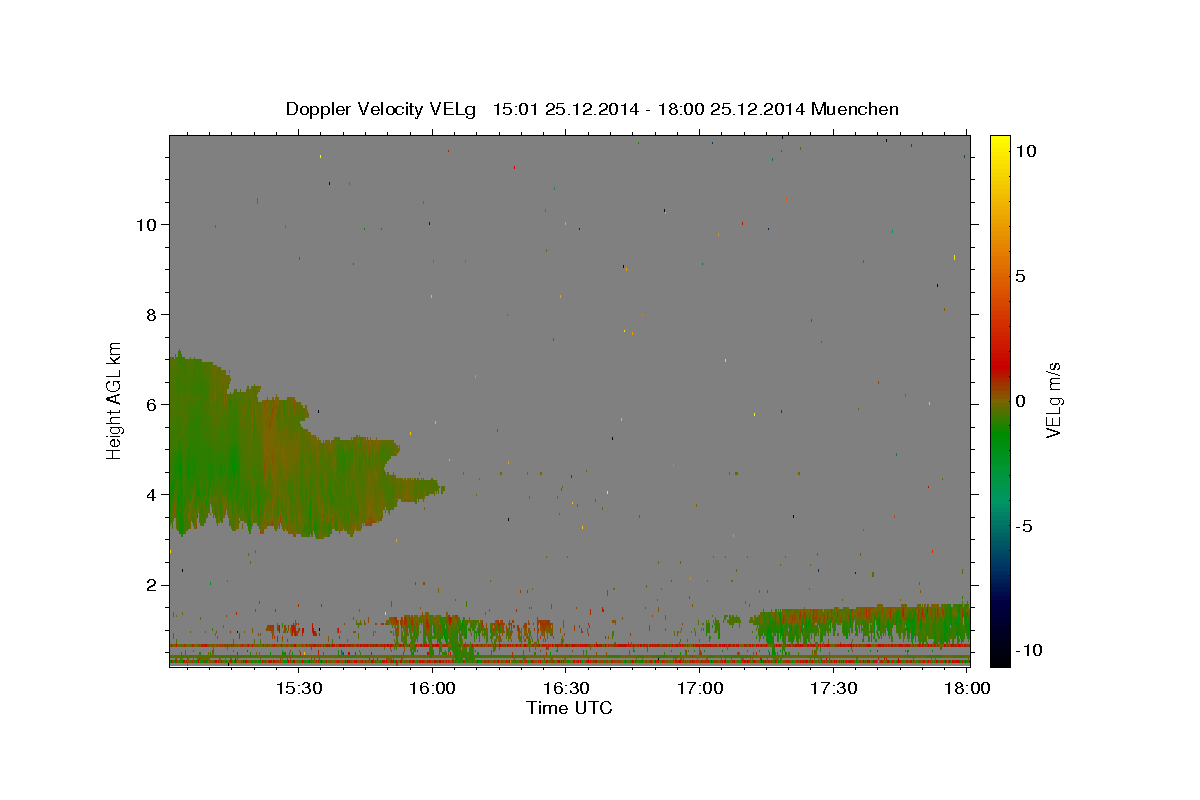Click the height tick label 8
This screenshot has width=1200, height=800.
150,315
